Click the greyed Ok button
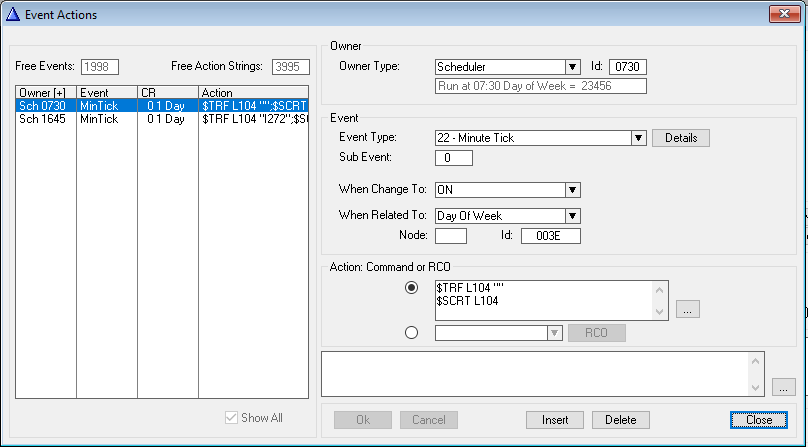This screenshot has height=447, width=808. [363, 420]
